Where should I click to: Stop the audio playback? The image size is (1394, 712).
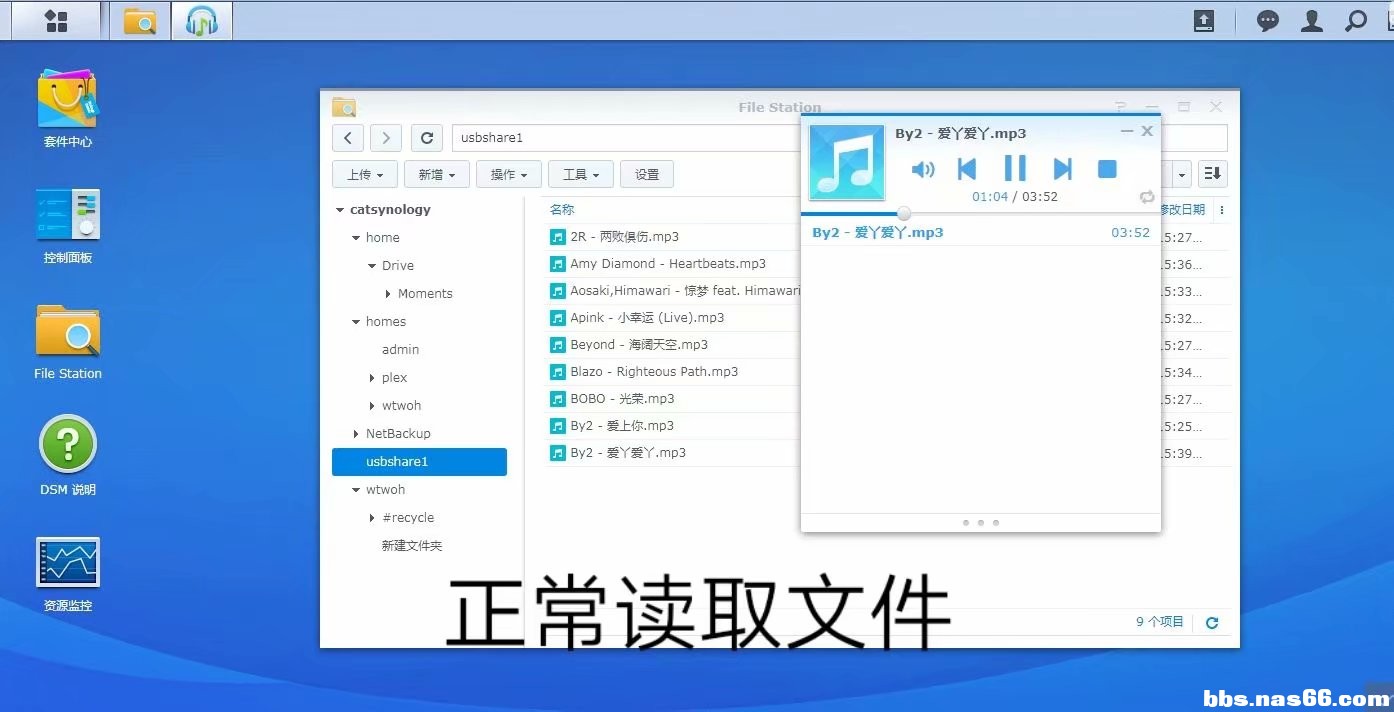(x=1107, y=169)
